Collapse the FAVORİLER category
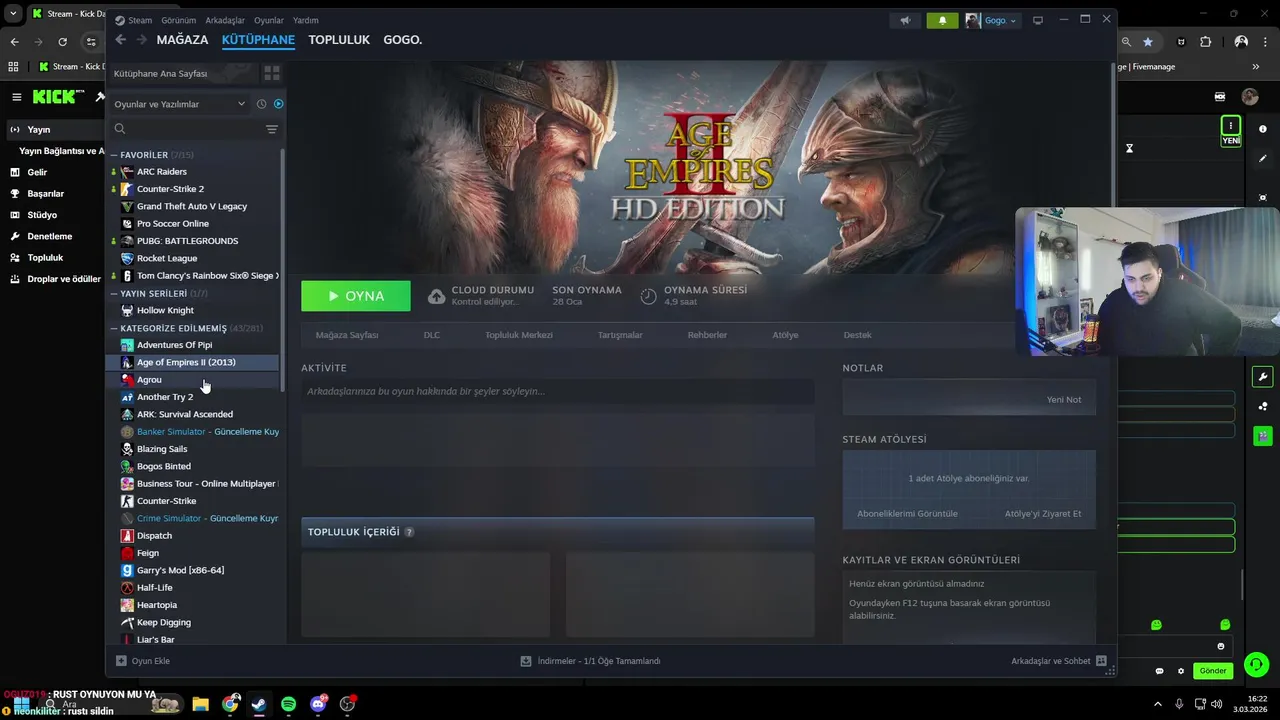 click(114, 155)
